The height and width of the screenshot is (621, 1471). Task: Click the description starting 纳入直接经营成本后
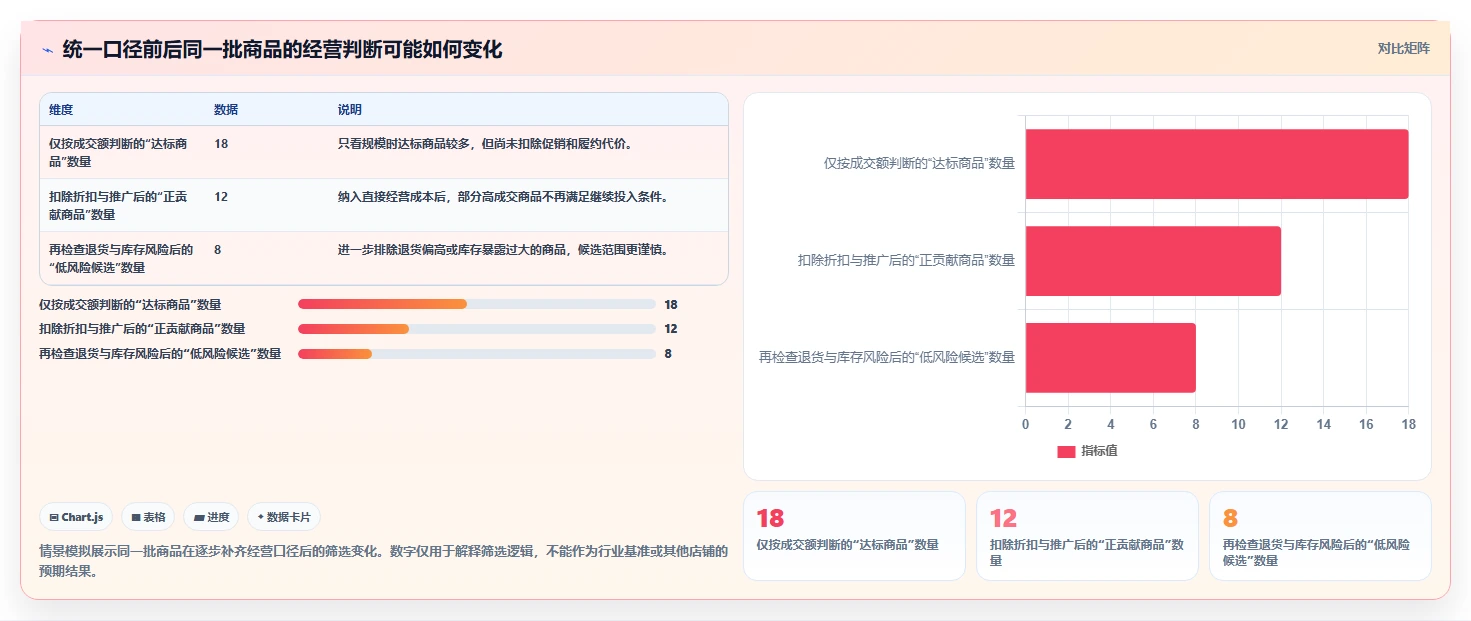click(x=503, y=196)
